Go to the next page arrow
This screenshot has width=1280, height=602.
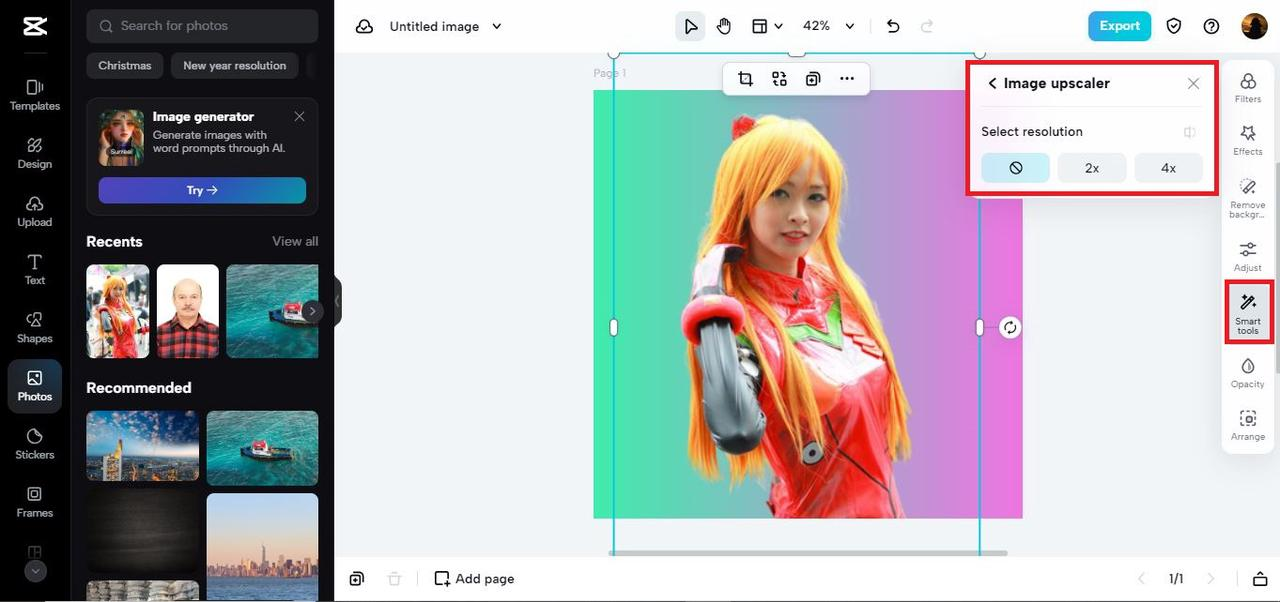coord(1211,579)
